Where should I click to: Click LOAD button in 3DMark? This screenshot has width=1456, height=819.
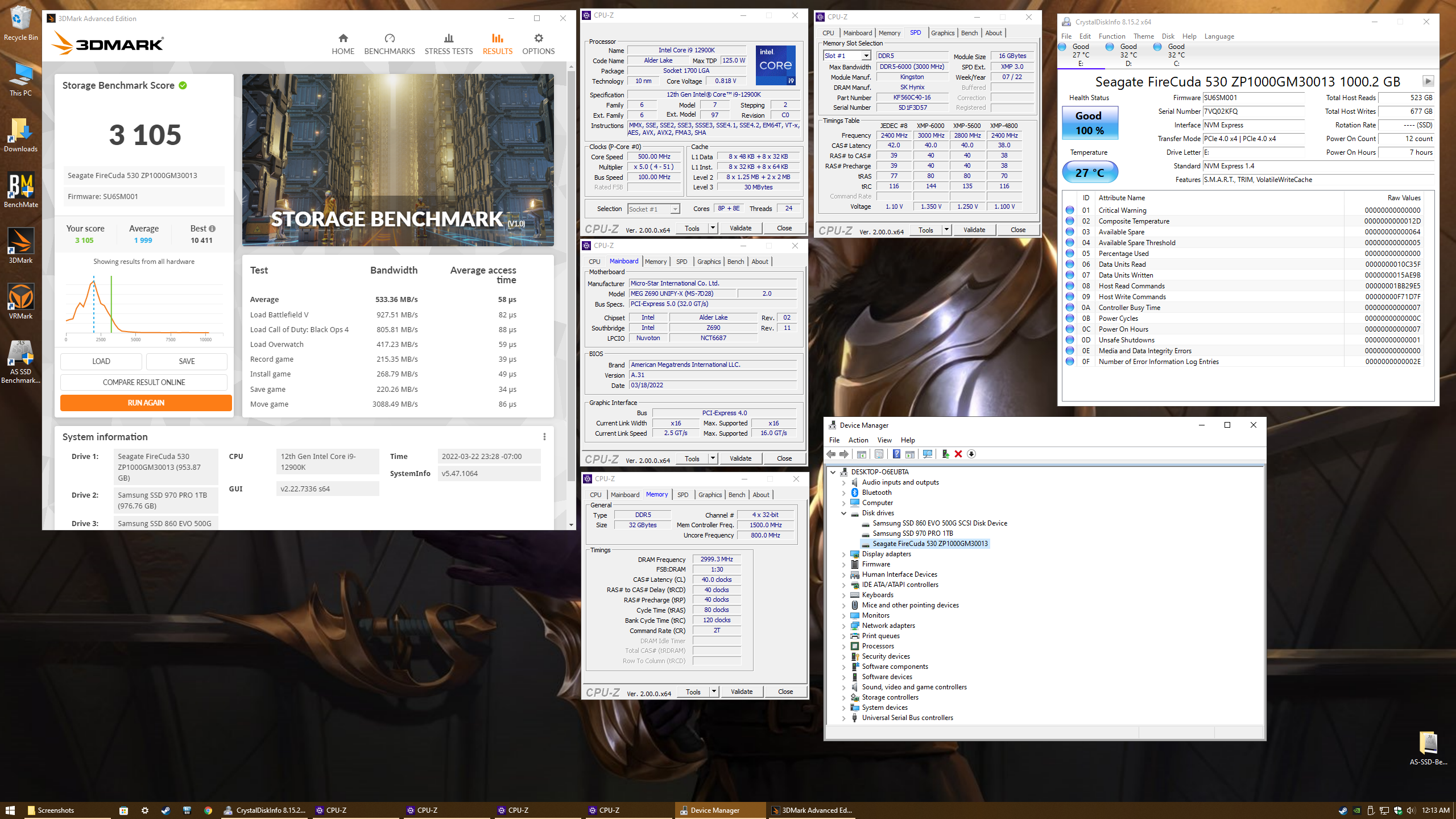(101, 361)
